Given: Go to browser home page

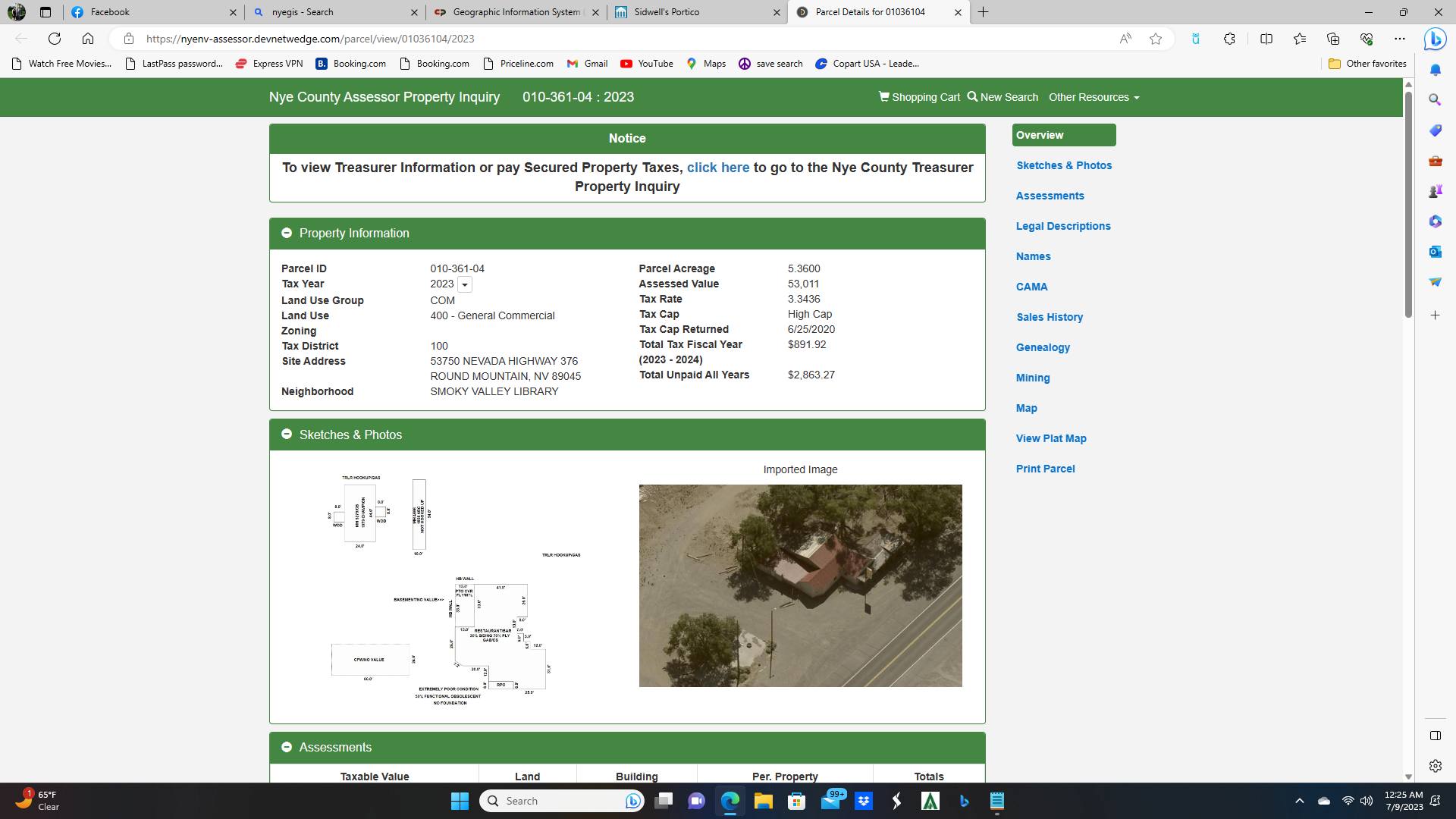Looking at the screenshot, I should point(88,39).
